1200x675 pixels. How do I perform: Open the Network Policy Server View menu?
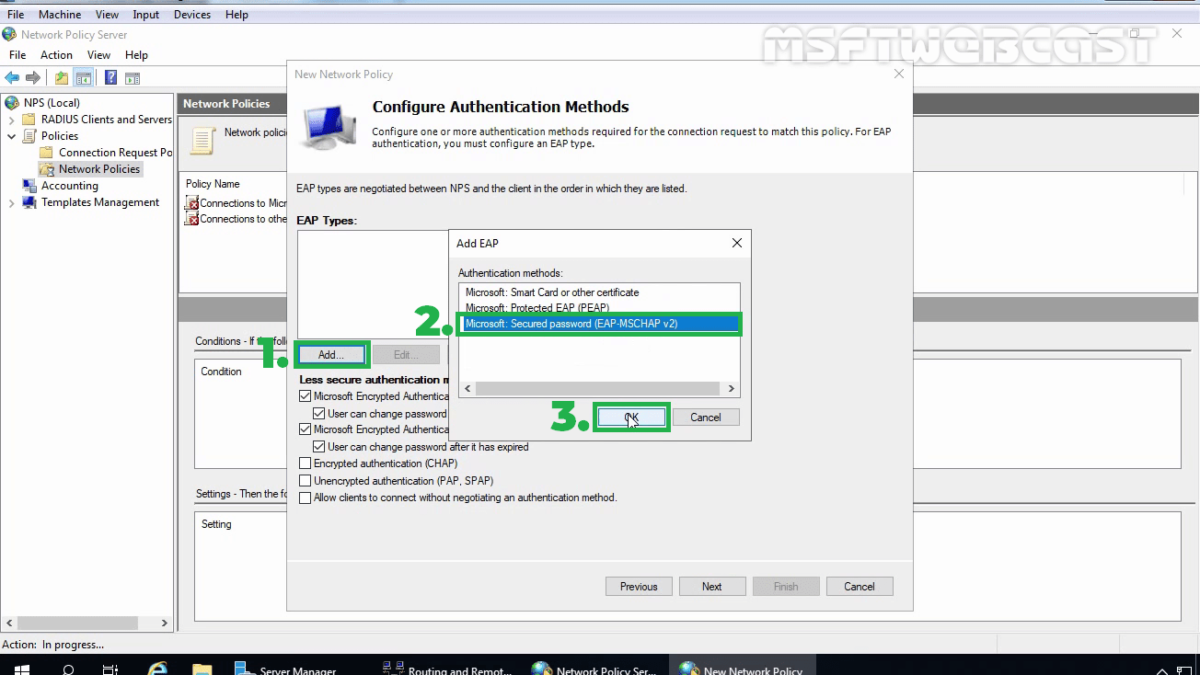pyautogui.click(x=99, y=55)
